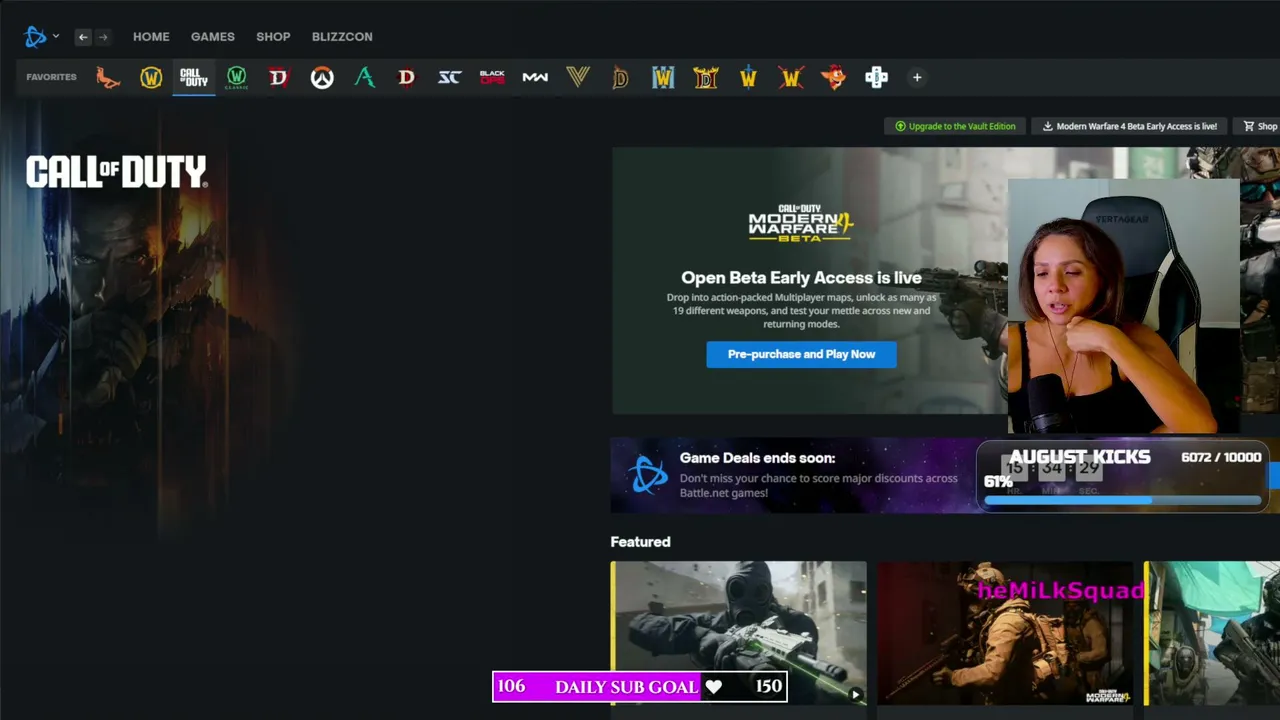Click the Call of Duty logo
The width and height of the screenshot is (1280, 720).
point(116,172)
